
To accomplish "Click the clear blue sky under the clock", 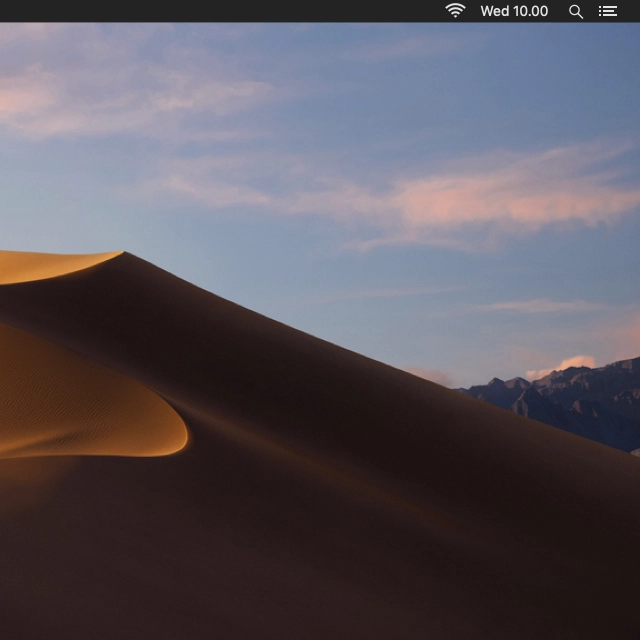I will coord(515,80).
